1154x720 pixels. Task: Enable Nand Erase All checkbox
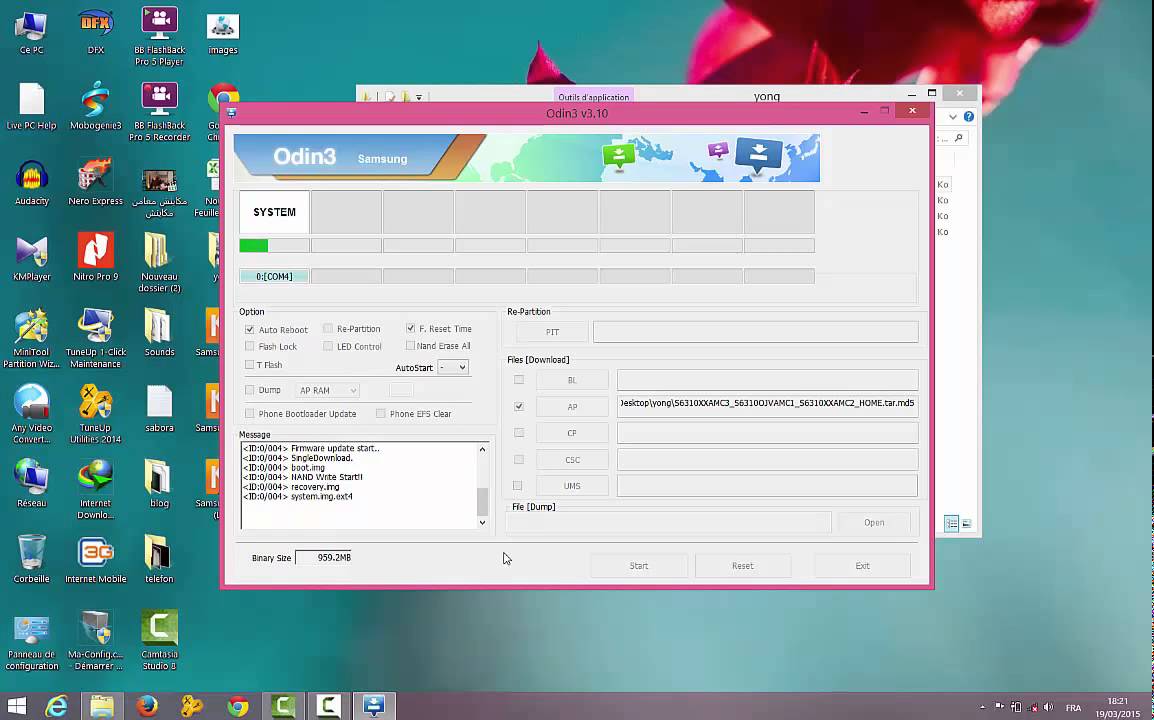(x=411, y=345)
